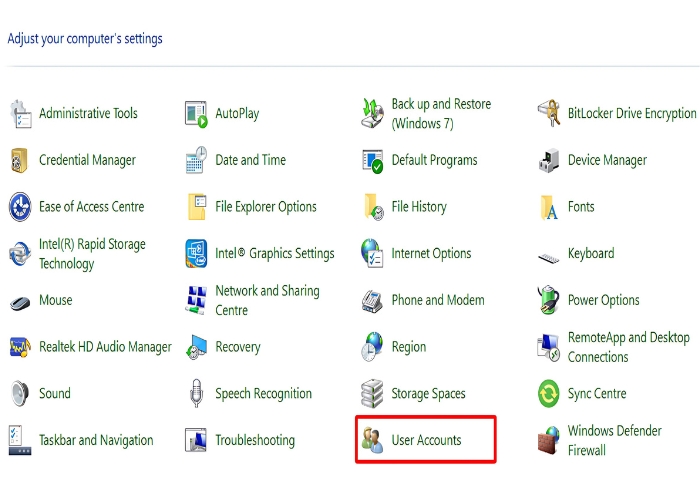This screenshot has width=700, height=500.
Task: Click the User Accounts icon
Action: 373,440
